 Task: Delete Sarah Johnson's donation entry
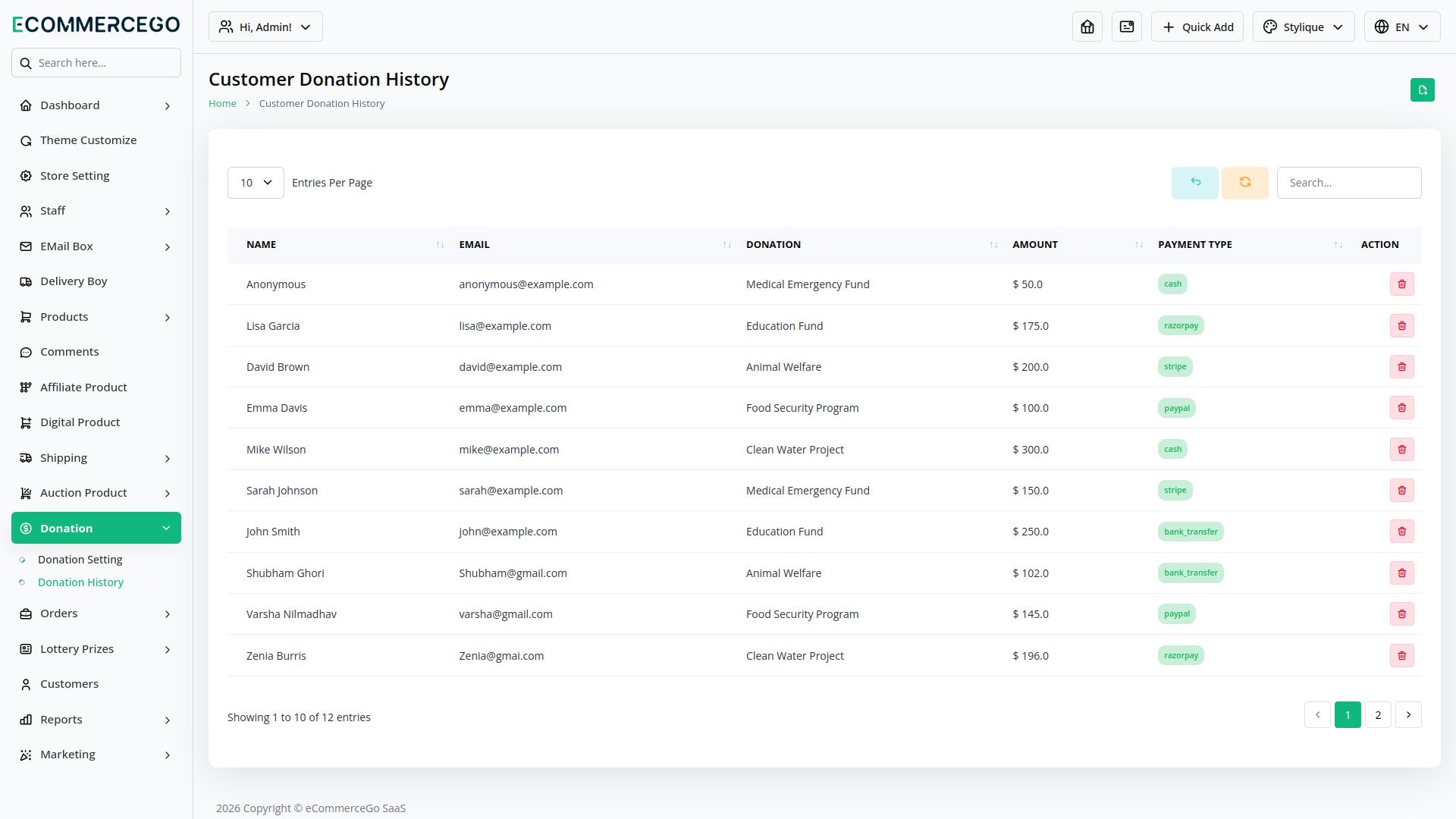coord(1402,491)
